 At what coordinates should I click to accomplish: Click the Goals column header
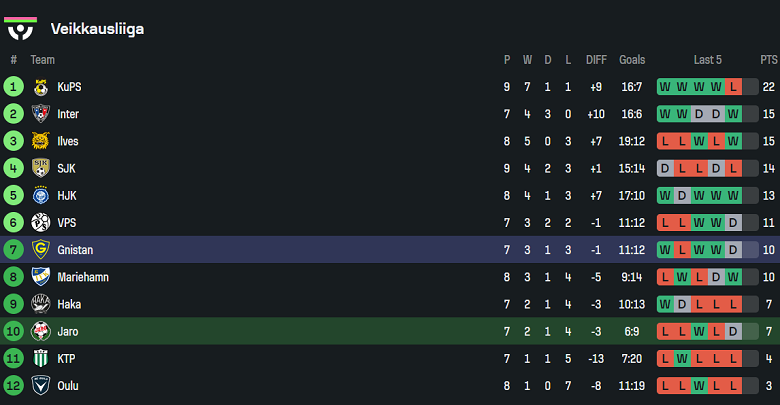tap(632, 60)
